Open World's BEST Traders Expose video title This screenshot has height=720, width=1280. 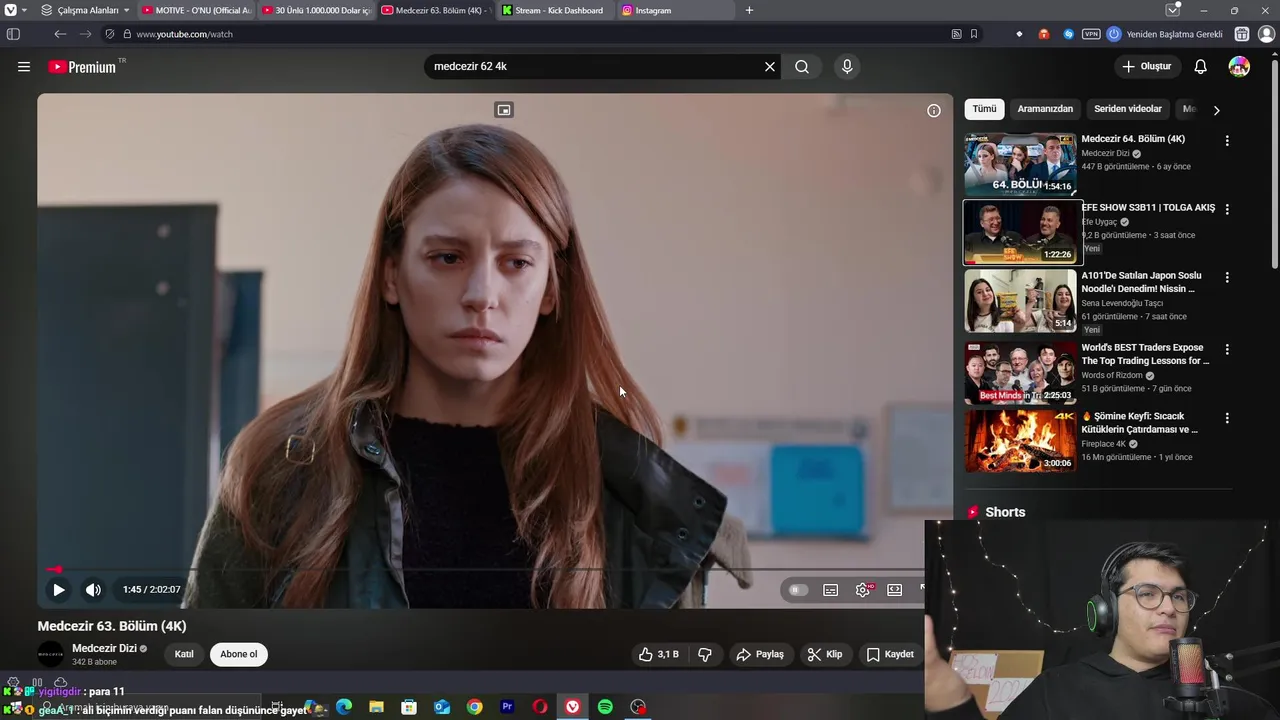(1145, 354)
